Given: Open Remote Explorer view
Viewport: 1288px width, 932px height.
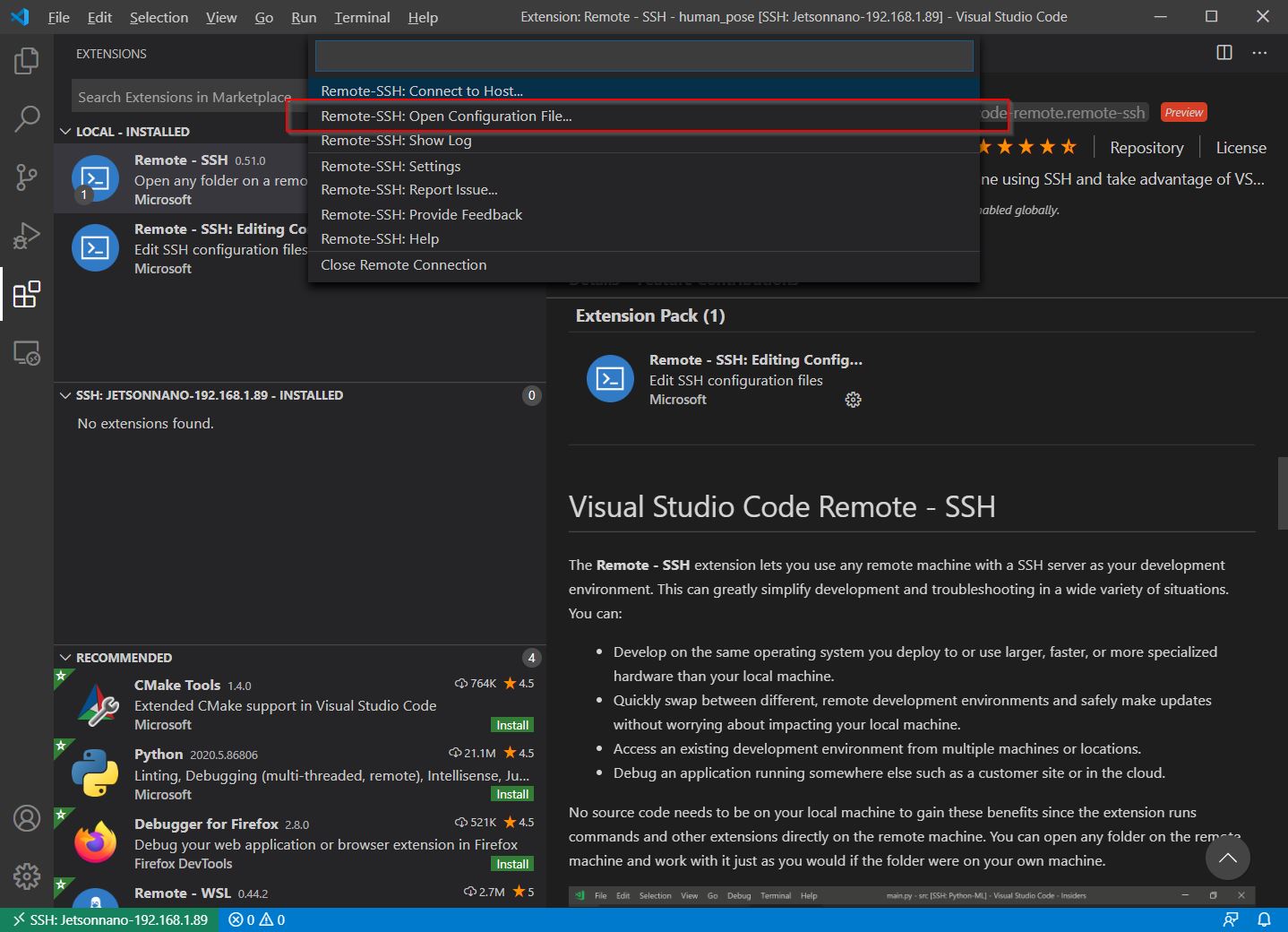Looking at the screenshot, I should click(27, 352).
